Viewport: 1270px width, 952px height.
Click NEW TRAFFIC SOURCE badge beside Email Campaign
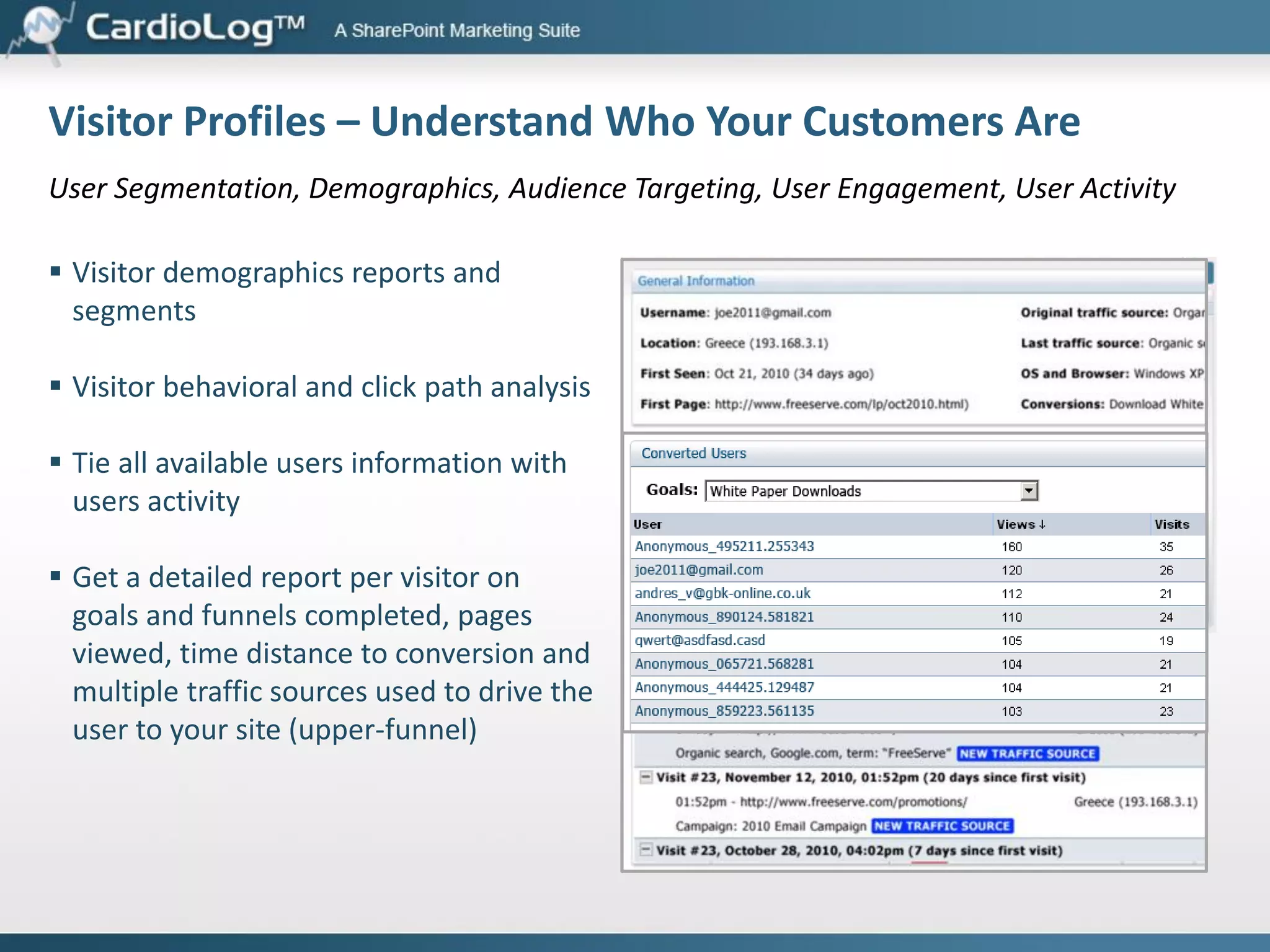pyautogui.click(x=942, y=826)
